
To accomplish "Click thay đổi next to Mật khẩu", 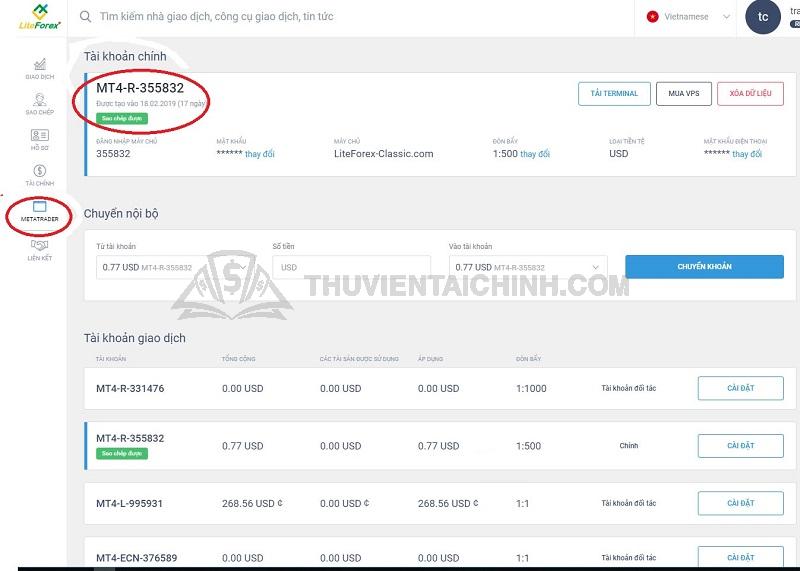I will [260, 154].
